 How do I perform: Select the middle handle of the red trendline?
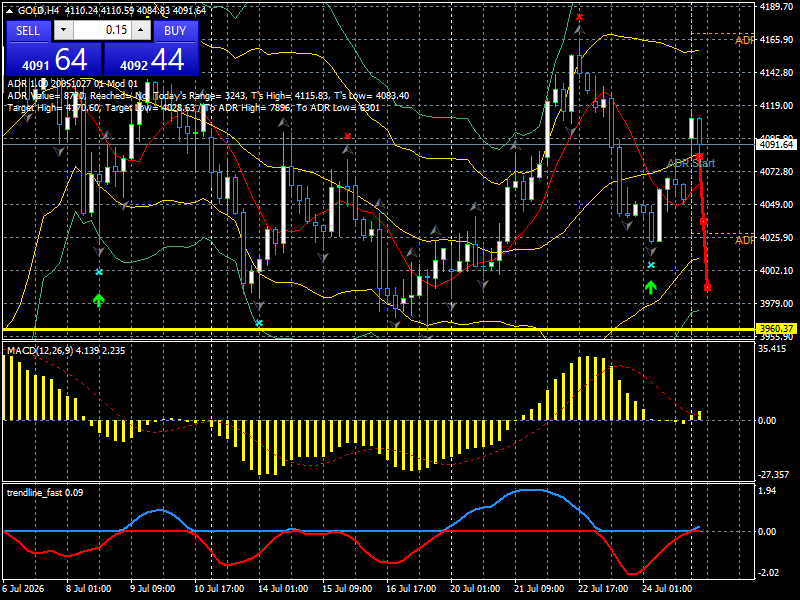pyautogui.click(x=704, y=221)
